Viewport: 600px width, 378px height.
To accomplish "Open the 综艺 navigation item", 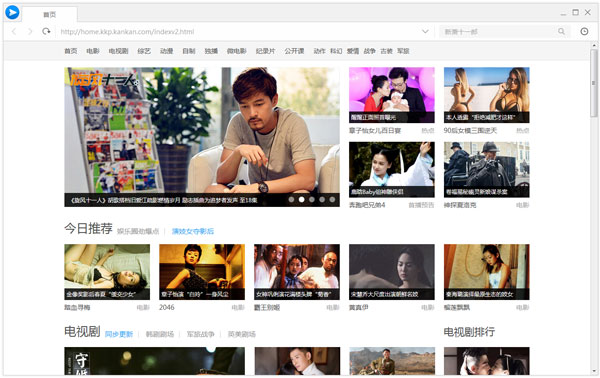I will (x=144, y=51).
